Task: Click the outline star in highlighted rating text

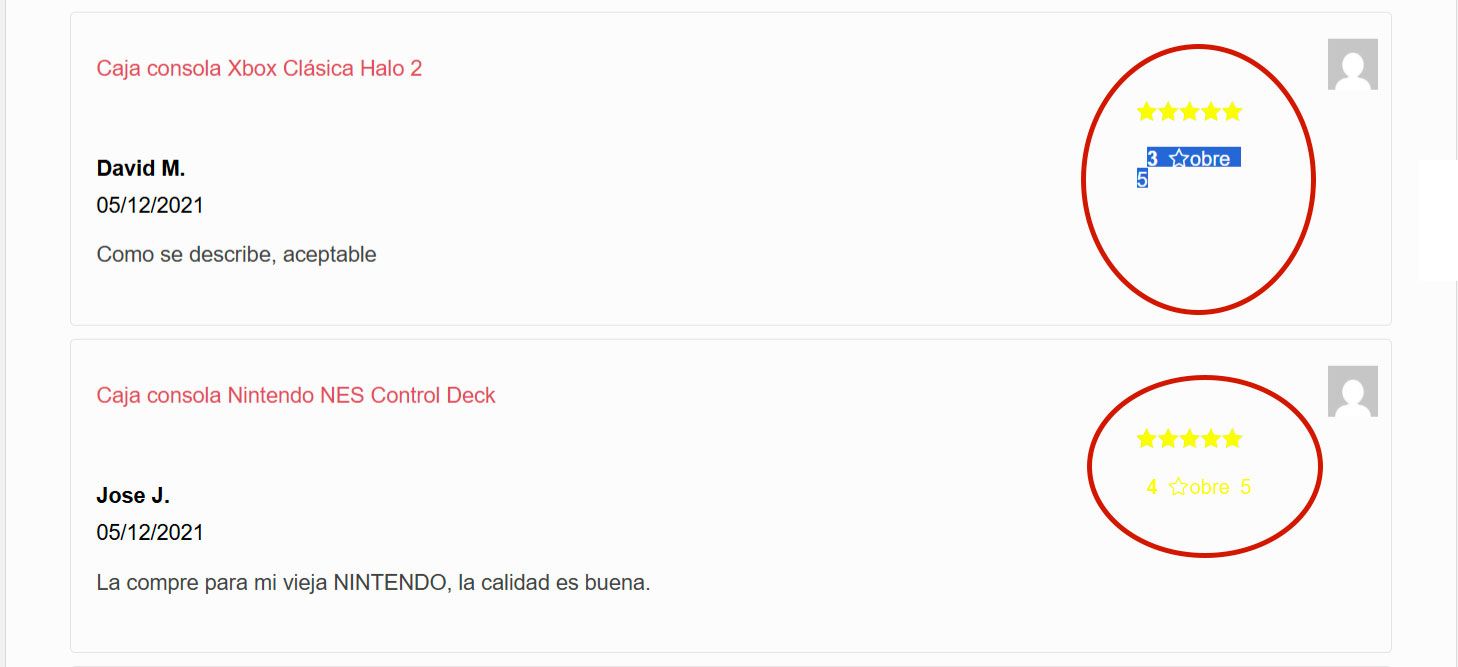Action: pyautogui.click(x=1179, y=159)
